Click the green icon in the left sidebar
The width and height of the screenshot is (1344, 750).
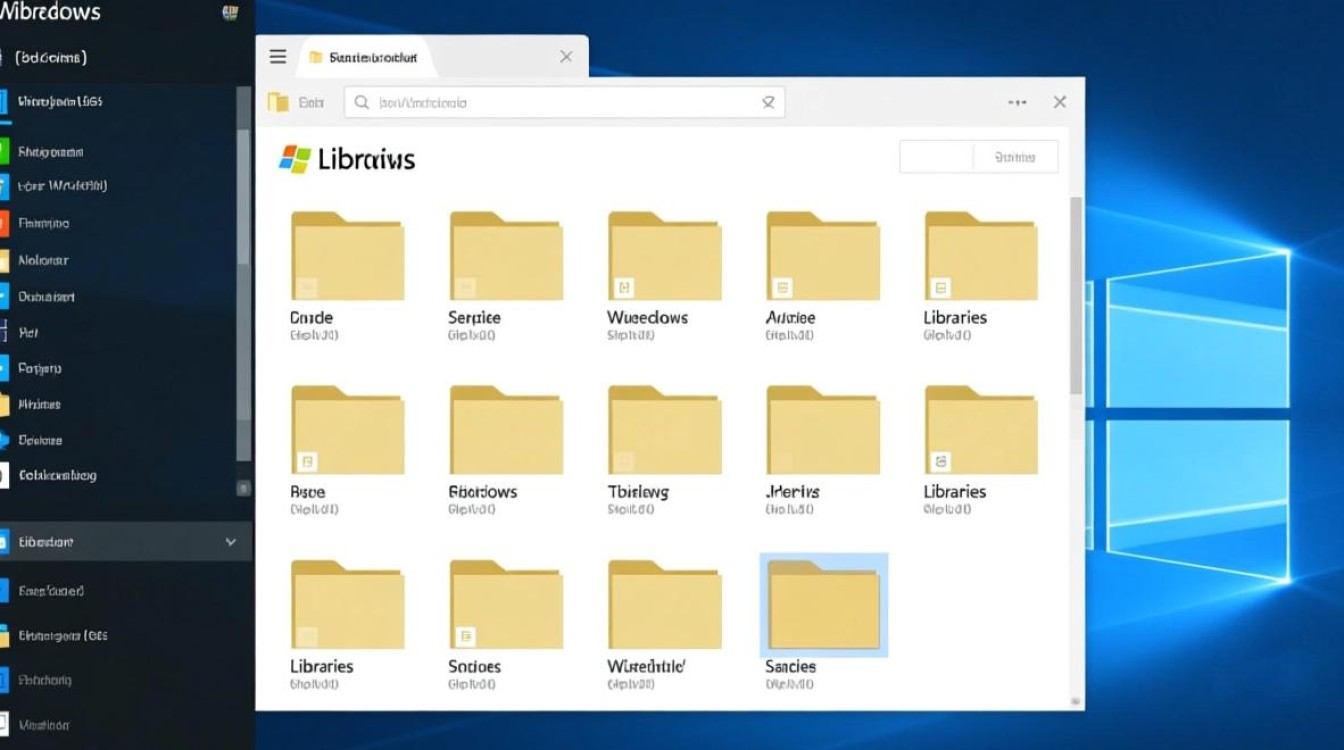click(x=4, y=152)
